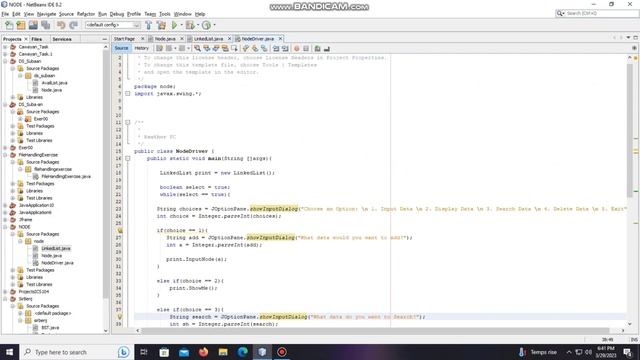Switch to the Services panel tab
640x360 pixels.
pyautogui.click(x=62, y=39)
